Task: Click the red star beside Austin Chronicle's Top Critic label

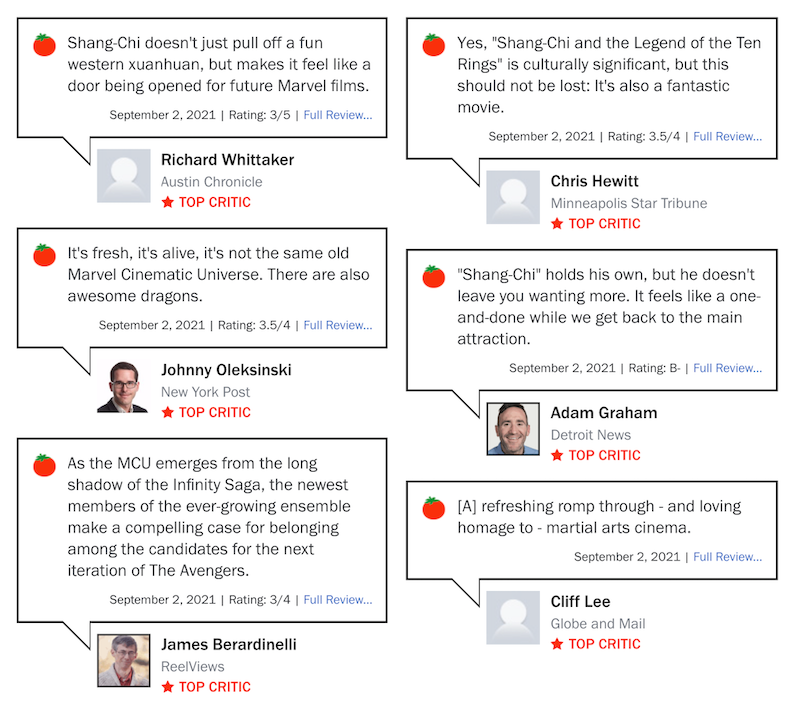Action: click(168, 202)
